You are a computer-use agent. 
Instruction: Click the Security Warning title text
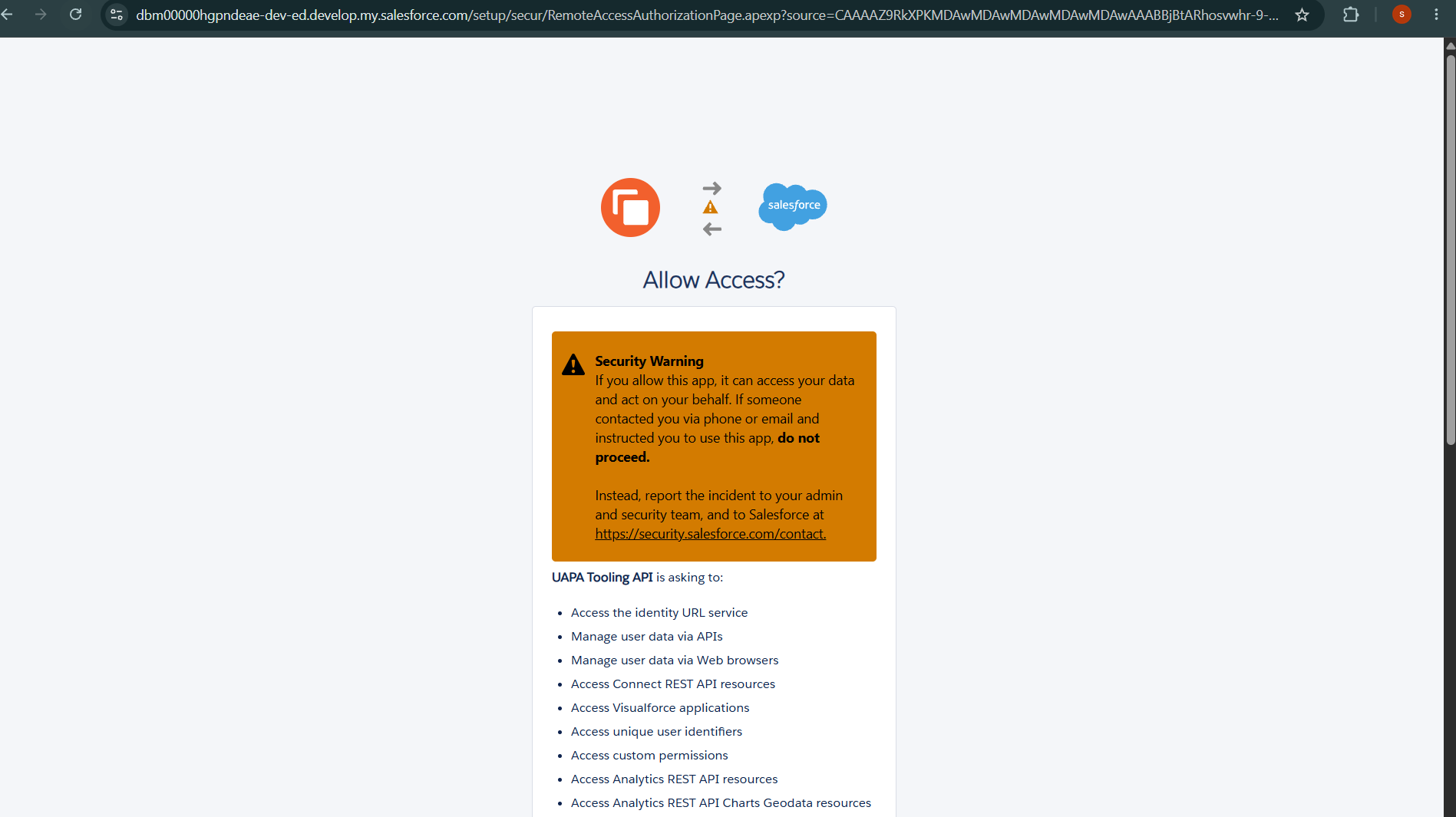649,361
